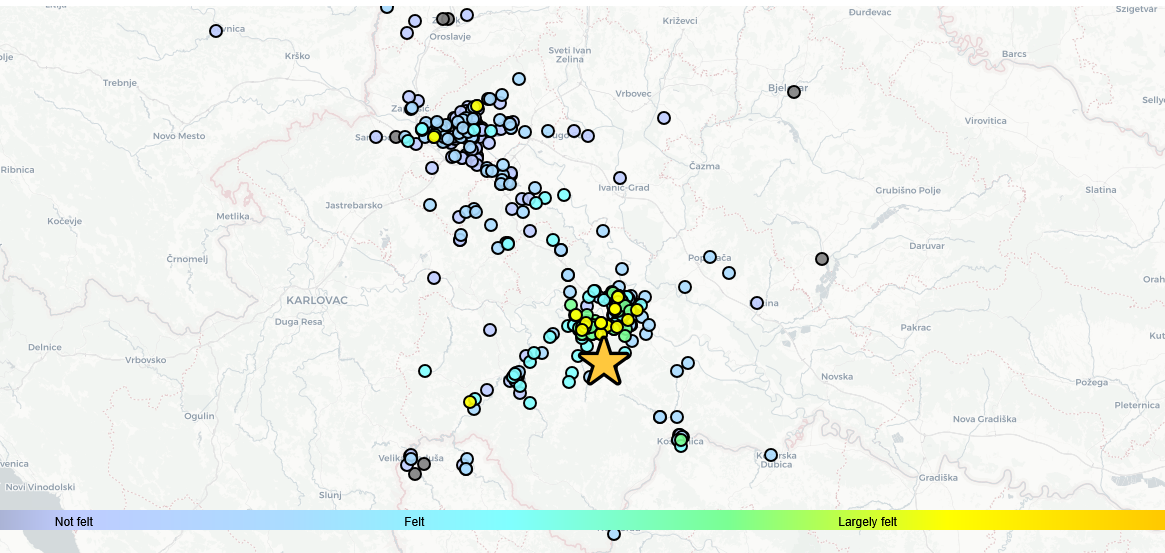
Task: Click the Križevci town label
Action: tap(680, 21)
